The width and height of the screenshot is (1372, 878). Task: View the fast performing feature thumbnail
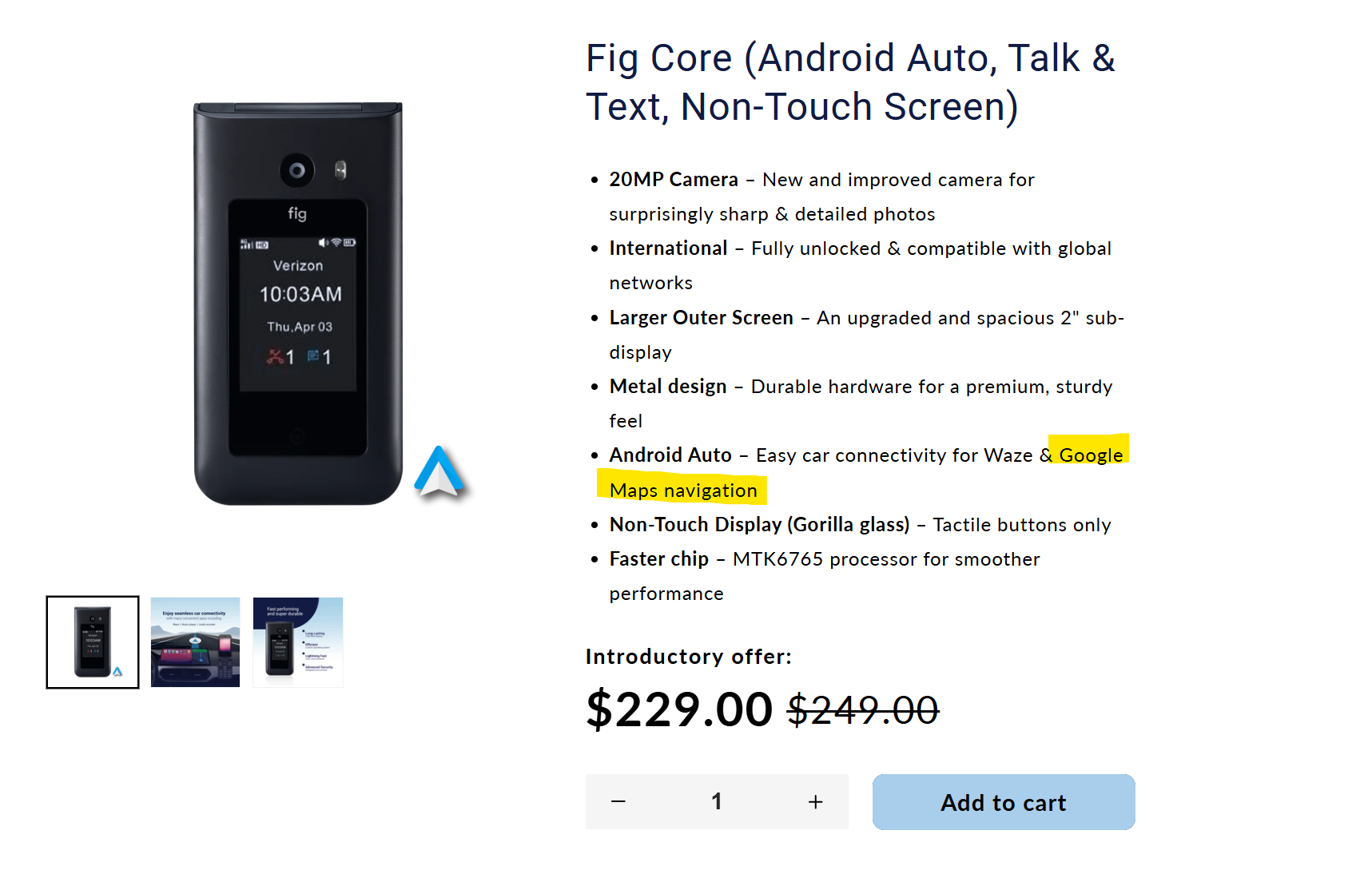(298, 642)
